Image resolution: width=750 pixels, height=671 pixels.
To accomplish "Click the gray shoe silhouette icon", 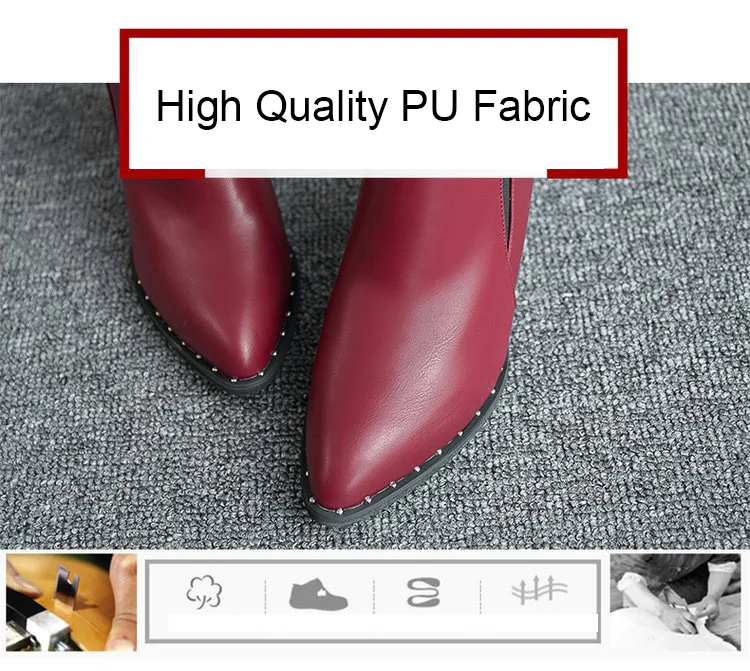I will [319, 594].
